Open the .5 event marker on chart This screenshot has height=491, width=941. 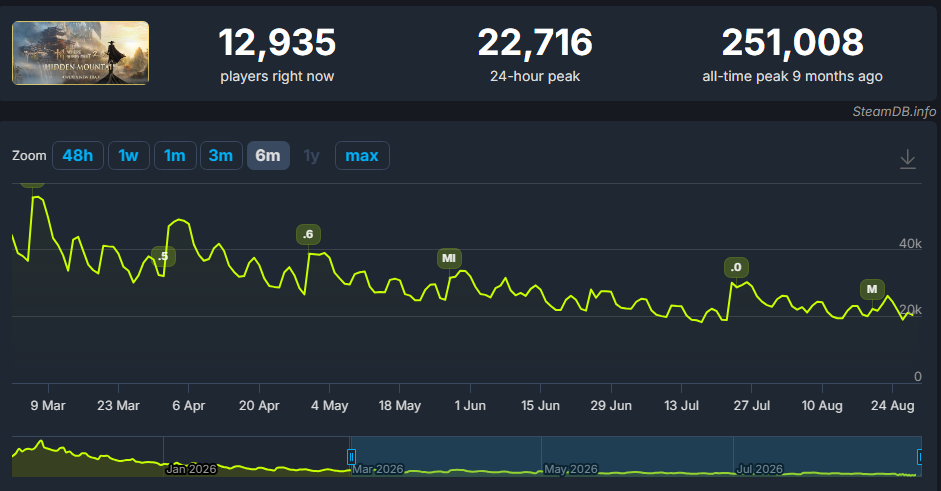(163, 256)
